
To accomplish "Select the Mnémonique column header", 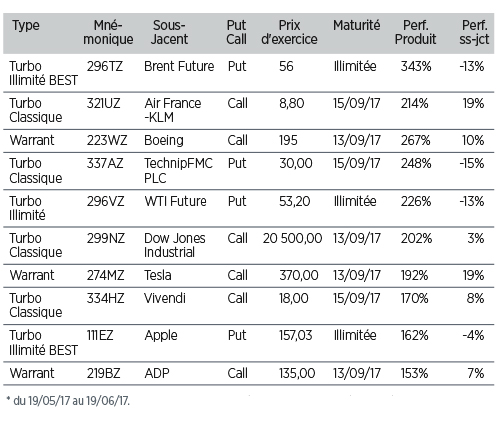I will tap(108, 32).
